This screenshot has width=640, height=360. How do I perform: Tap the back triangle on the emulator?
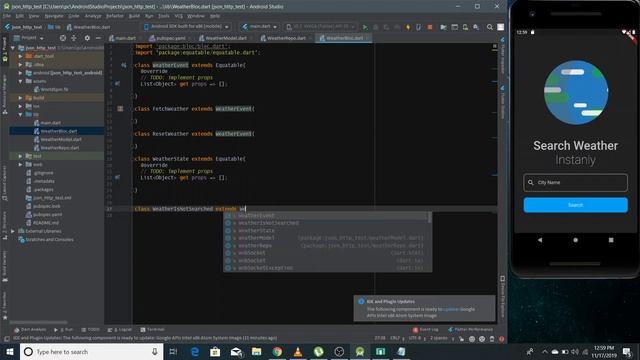540,240
